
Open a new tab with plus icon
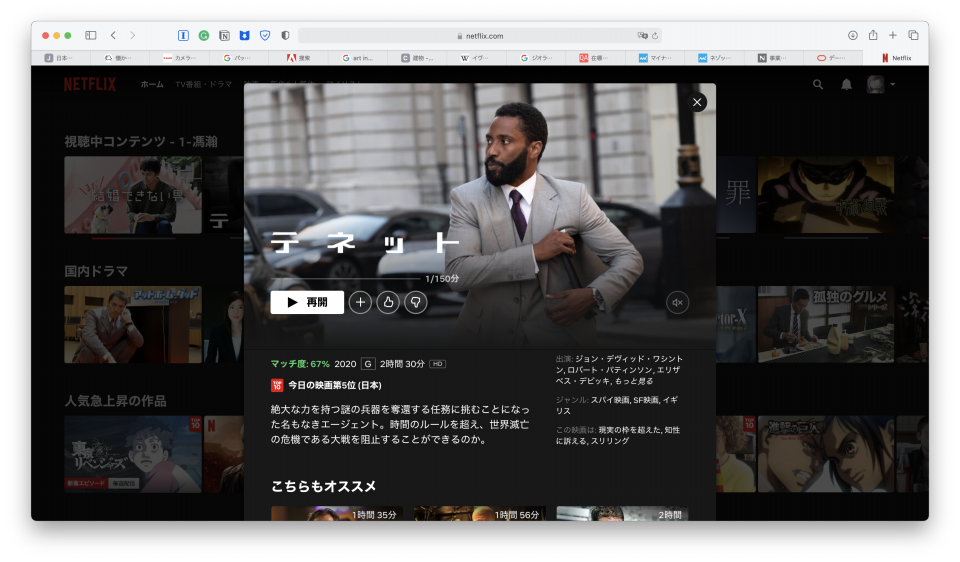tap(893, 36)
